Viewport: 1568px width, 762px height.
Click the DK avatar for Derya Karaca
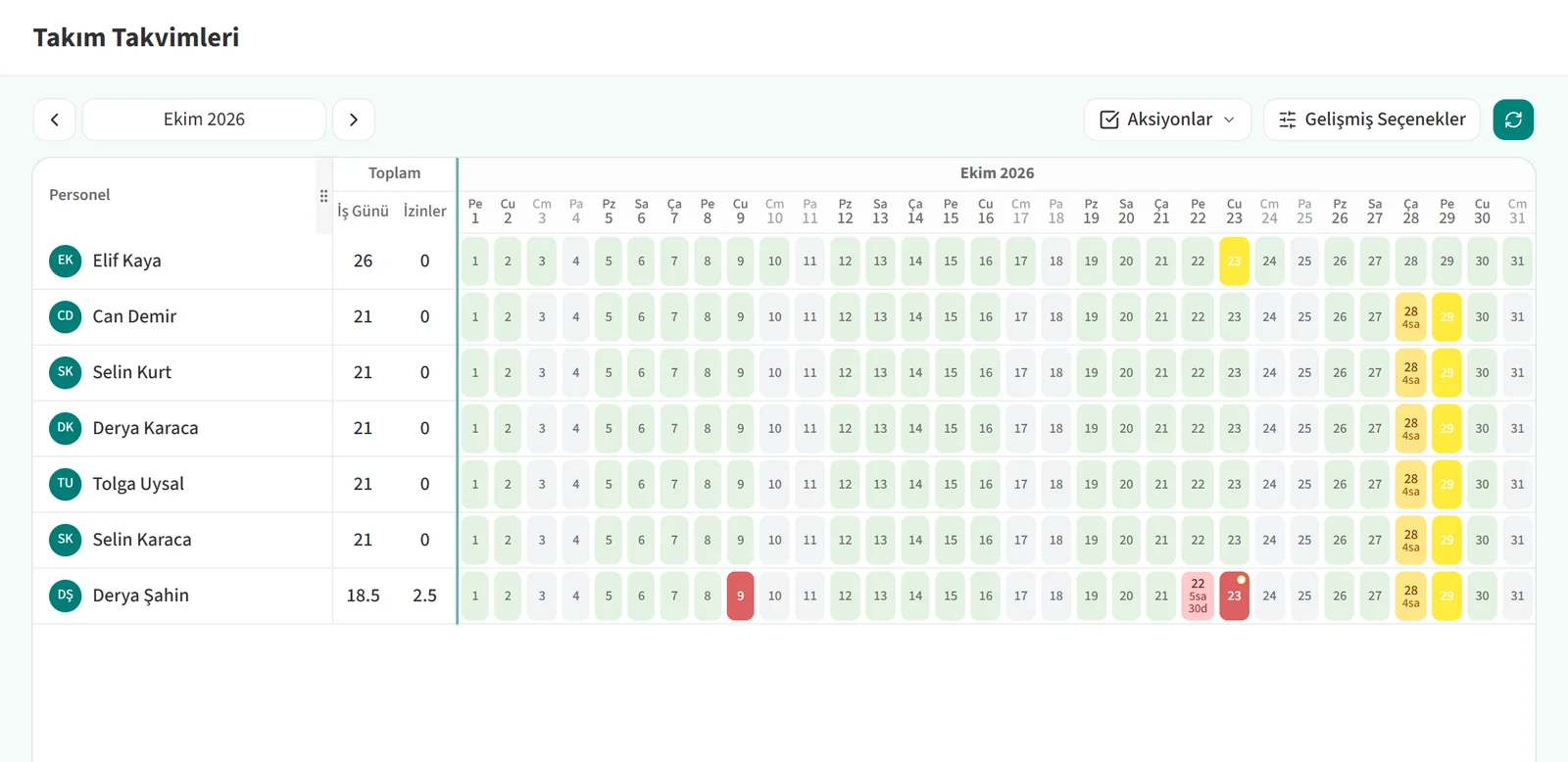[66, 428]
